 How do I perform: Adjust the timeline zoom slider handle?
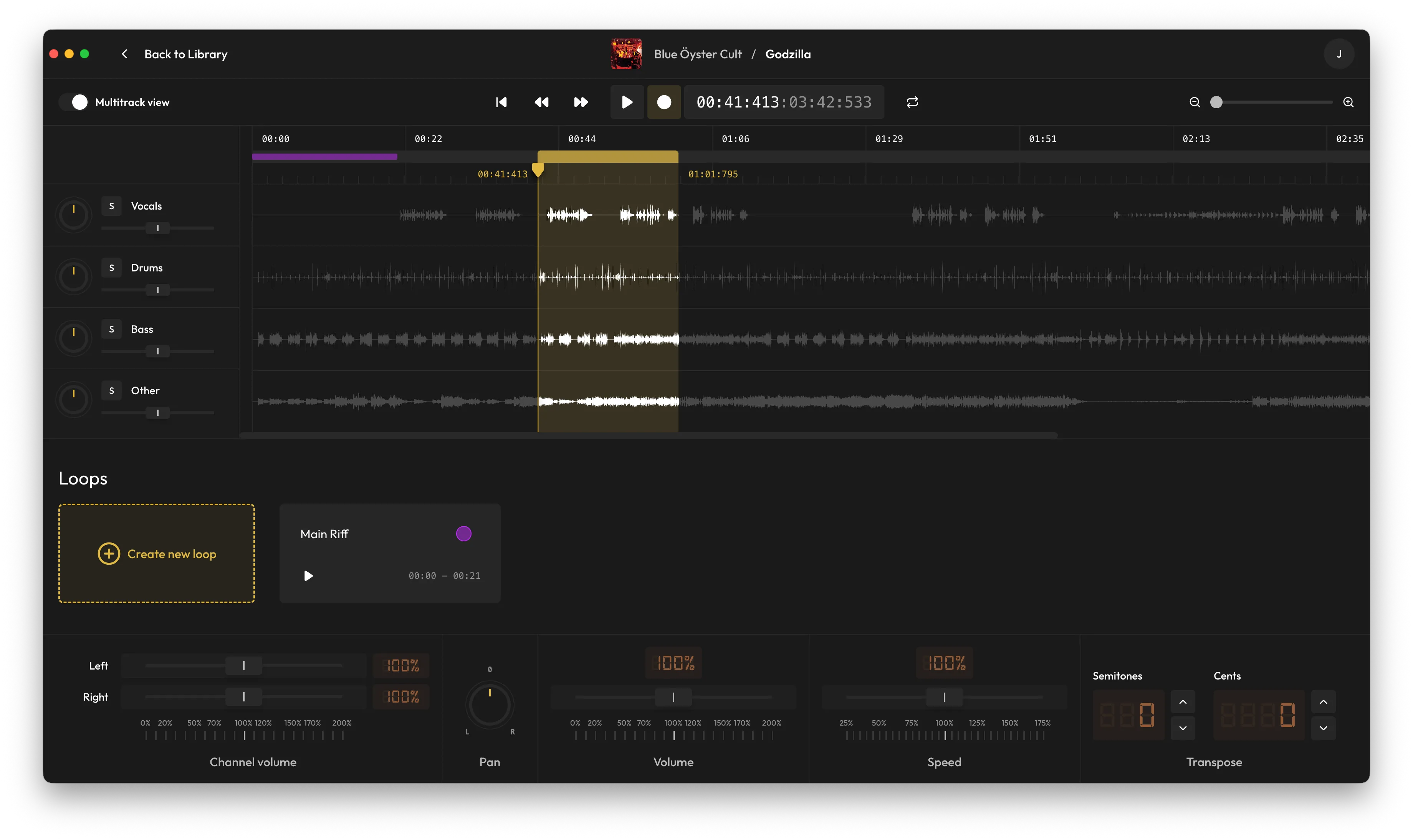1216,102
